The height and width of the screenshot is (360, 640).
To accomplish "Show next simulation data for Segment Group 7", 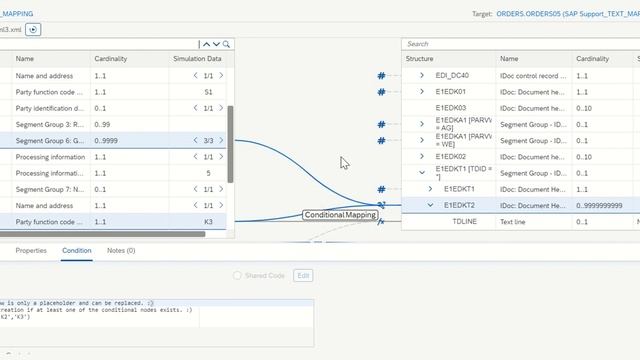I will pos(221,189).
